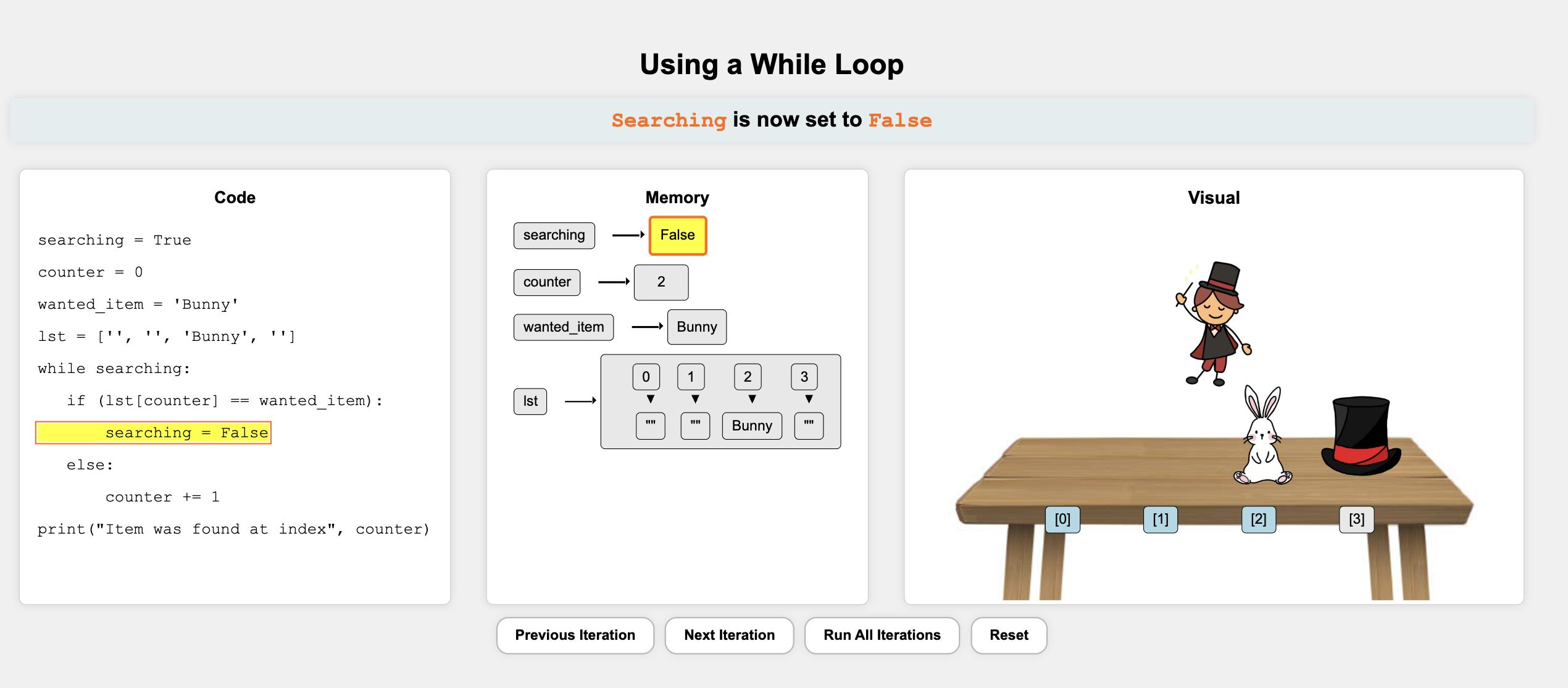
Task: Select the highlighted searching = False code line
Action: click(154, 433)
